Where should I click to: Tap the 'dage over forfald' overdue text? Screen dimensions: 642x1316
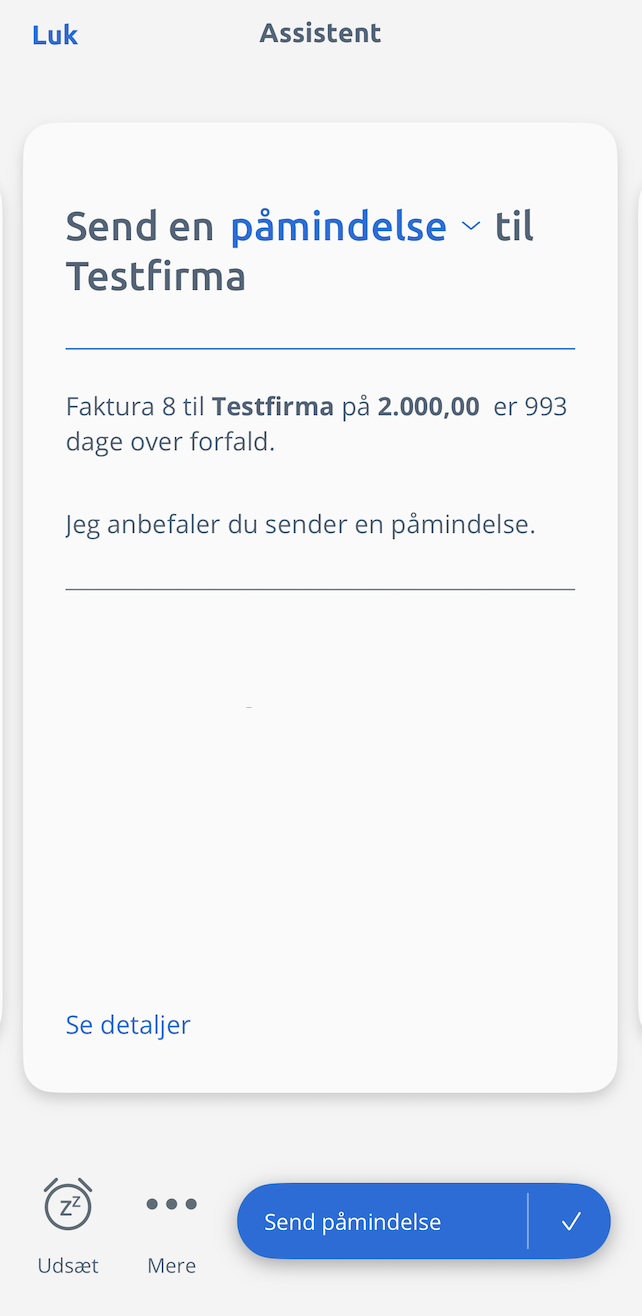[170, 442]
